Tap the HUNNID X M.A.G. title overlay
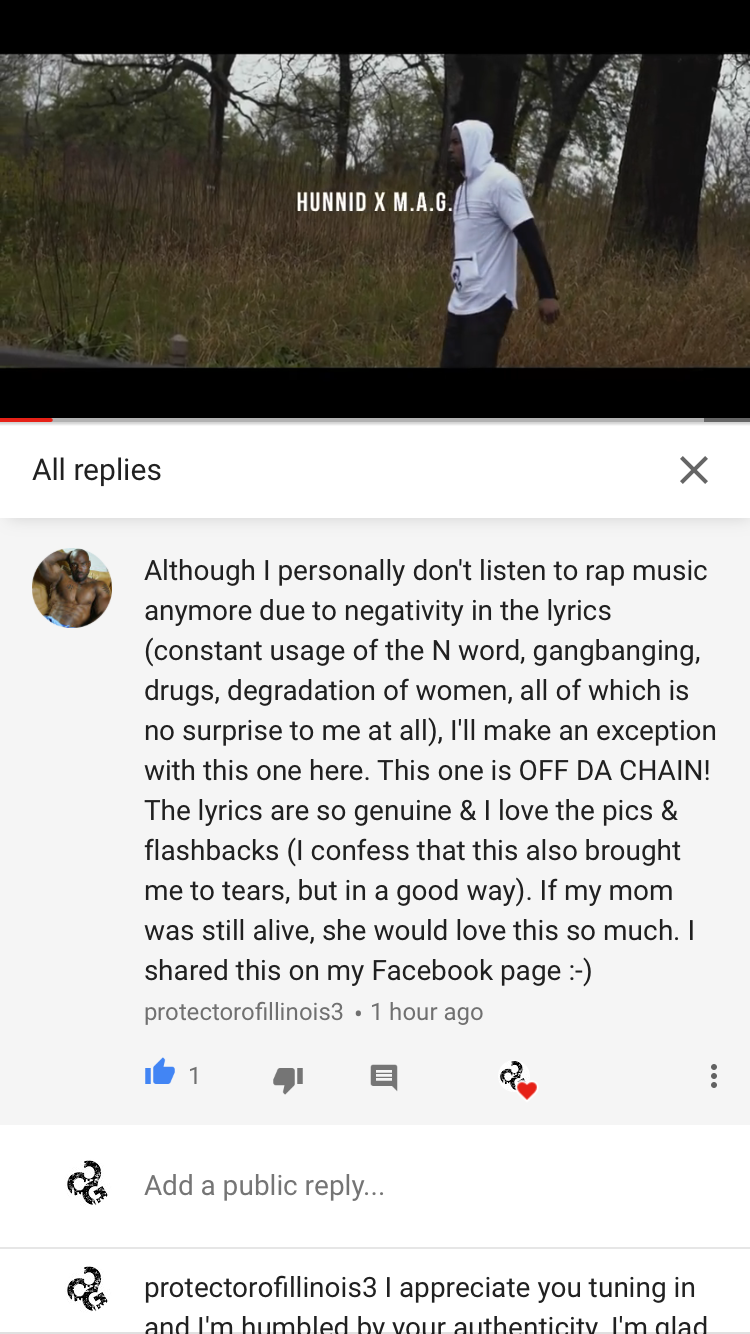 point(375,203)
